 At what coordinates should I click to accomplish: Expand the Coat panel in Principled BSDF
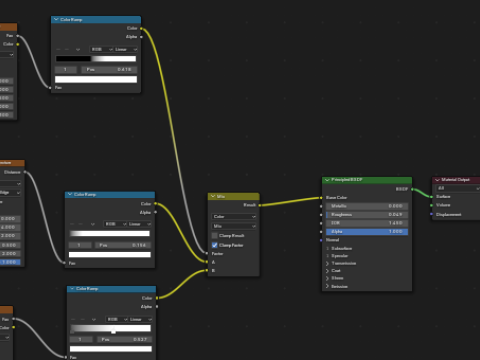[x=327, y=271]
